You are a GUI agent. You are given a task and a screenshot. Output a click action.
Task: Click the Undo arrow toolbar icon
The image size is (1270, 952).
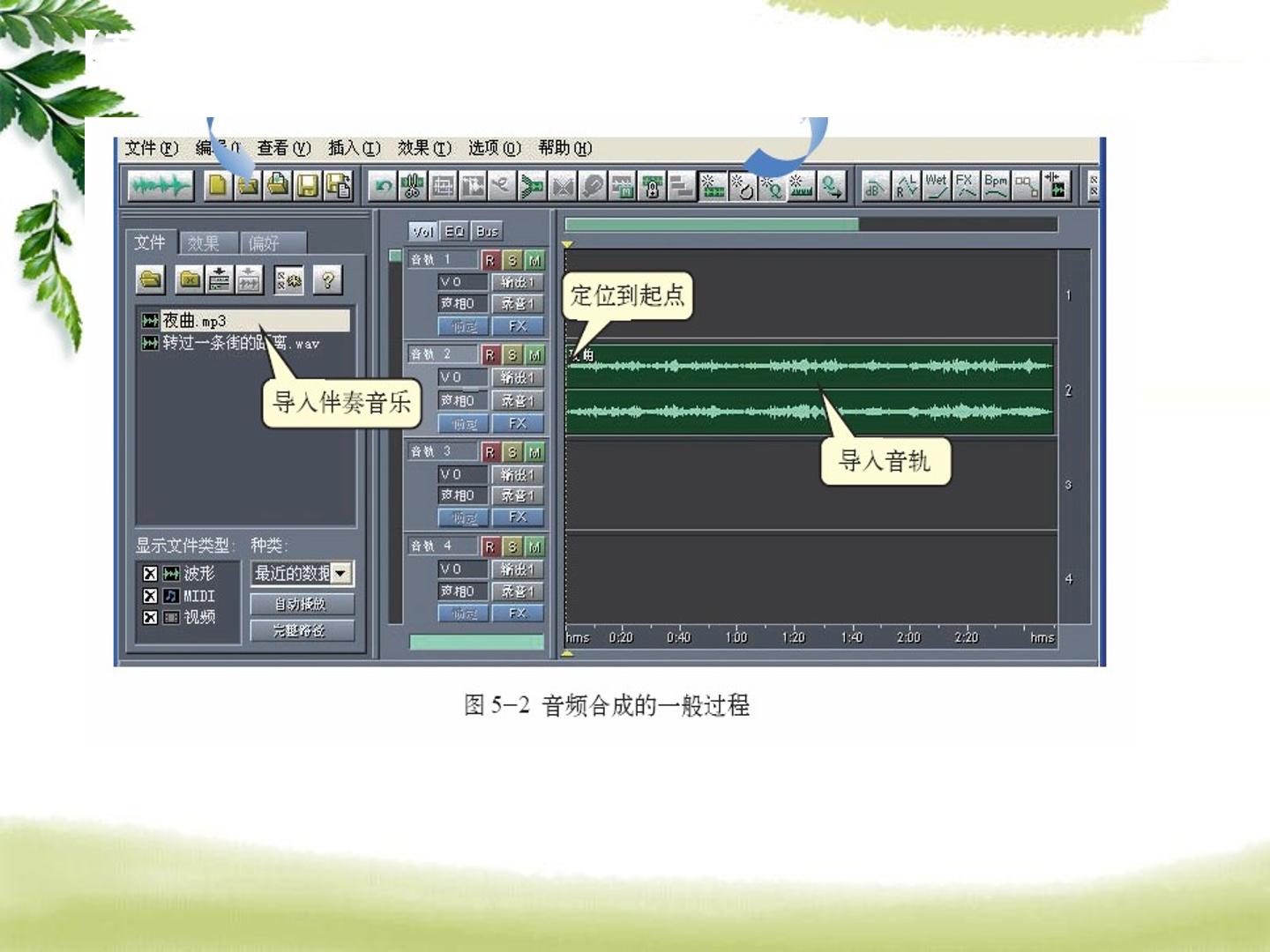(383, 186)
